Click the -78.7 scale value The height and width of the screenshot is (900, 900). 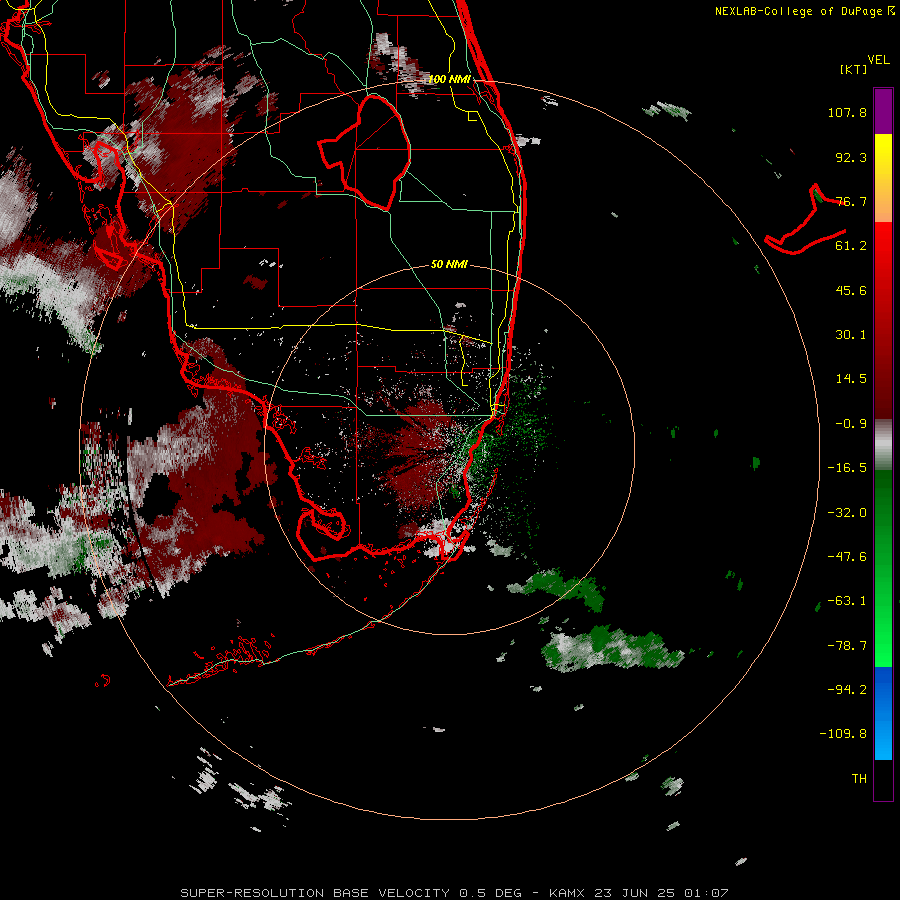tap(847, 646)
